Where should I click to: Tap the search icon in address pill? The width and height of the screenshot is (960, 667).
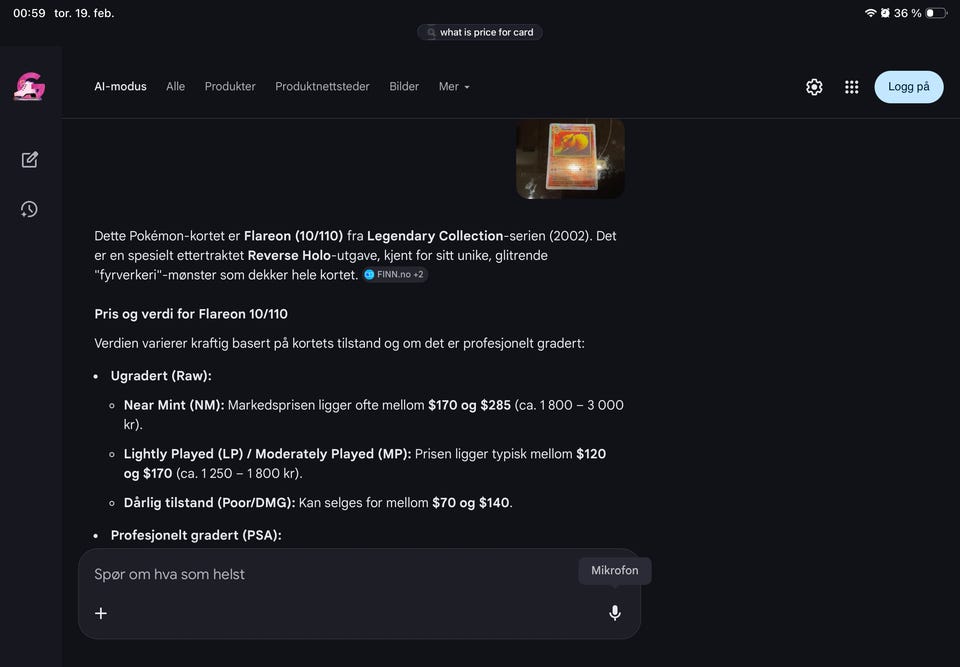click(x=431, y=32)
